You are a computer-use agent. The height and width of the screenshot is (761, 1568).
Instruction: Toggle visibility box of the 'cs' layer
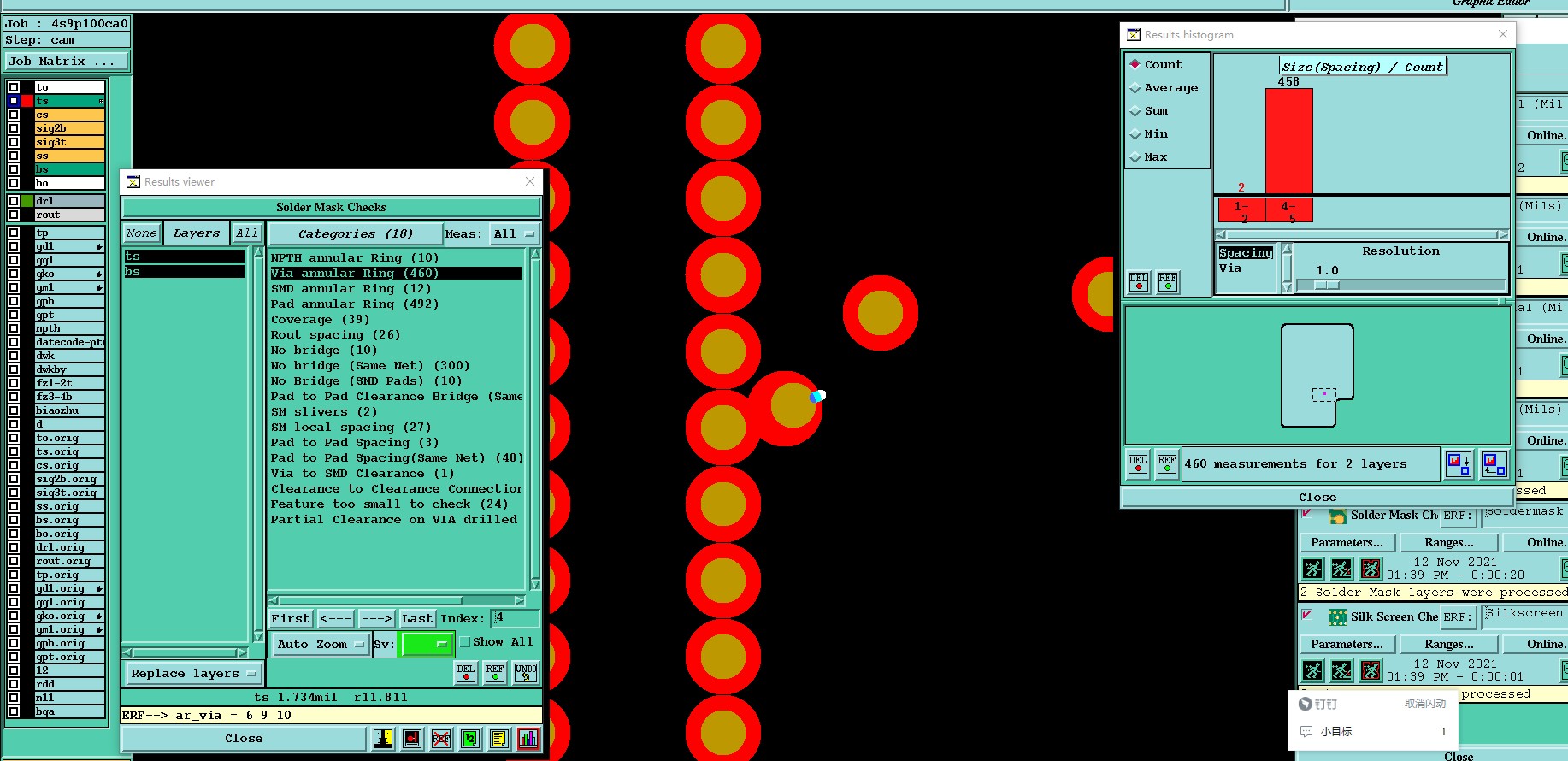coord(14,115)
